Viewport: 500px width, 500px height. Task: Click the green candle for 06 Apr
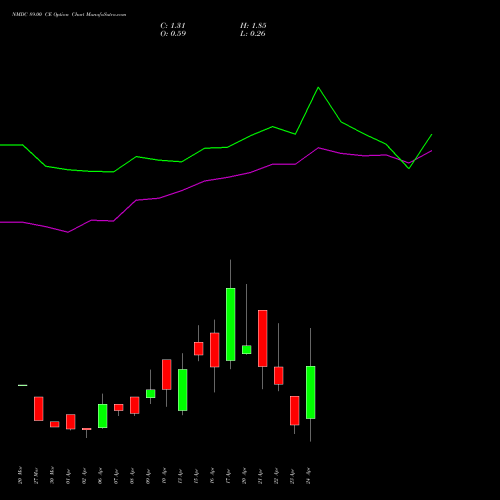(x=103, y=416)
